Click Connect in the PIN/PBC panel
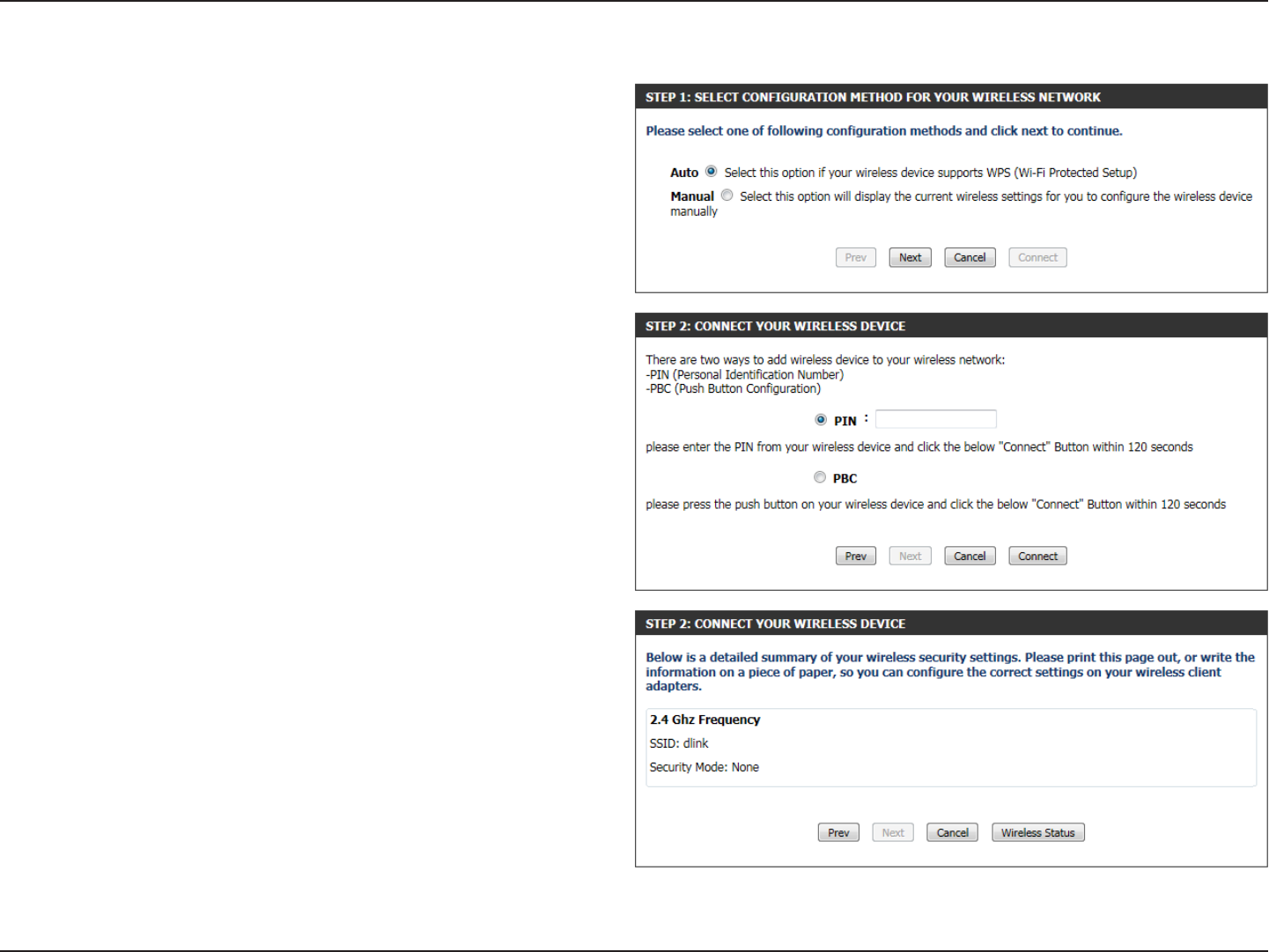Screen dimensions: 1269x952 pyautogui.click(x=1038, y=557)
